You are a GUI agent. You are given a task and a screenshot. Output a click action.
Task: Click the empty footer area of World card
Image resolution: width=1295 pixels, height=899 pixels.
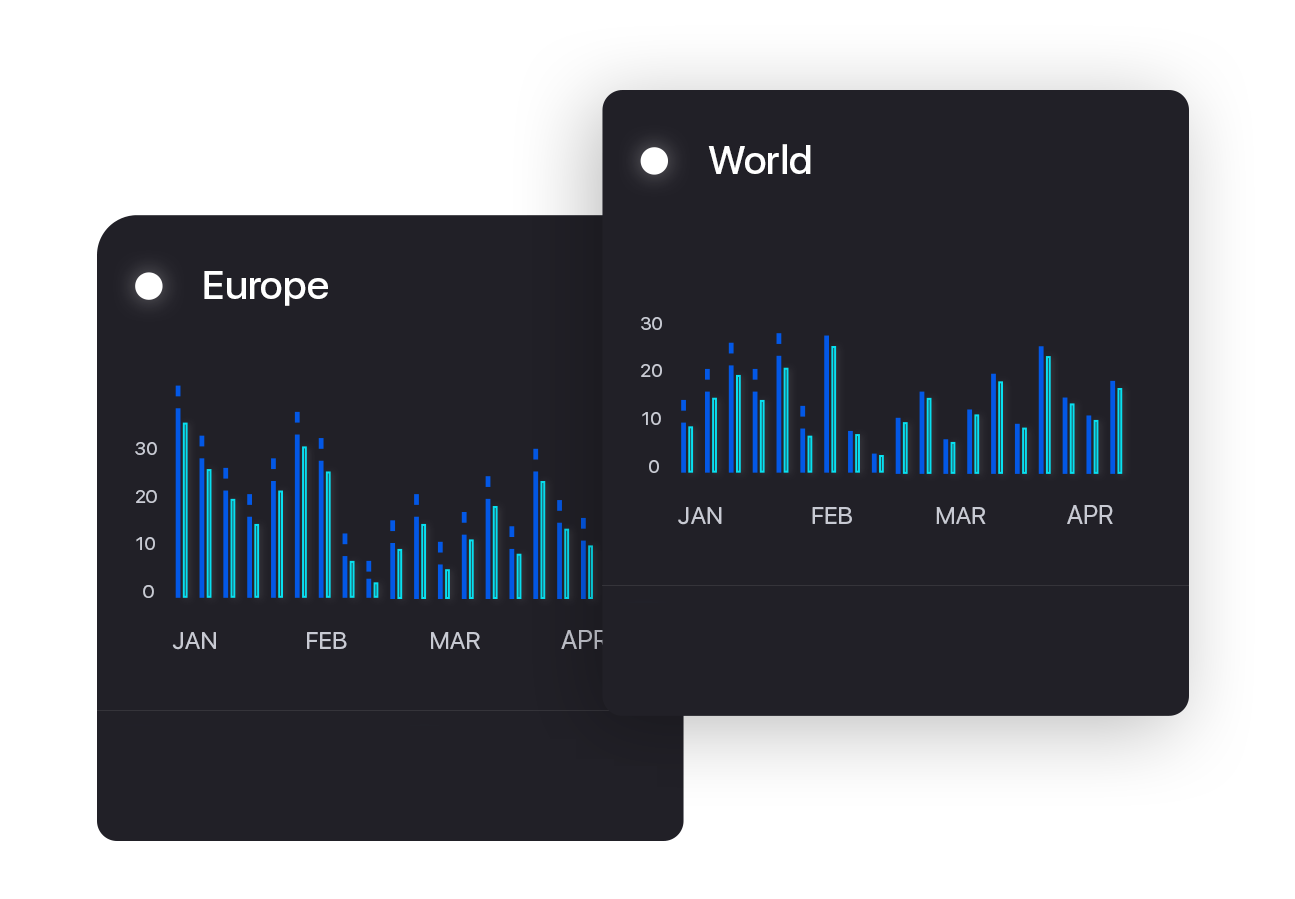pyautogui.click(x=895, y=650)
